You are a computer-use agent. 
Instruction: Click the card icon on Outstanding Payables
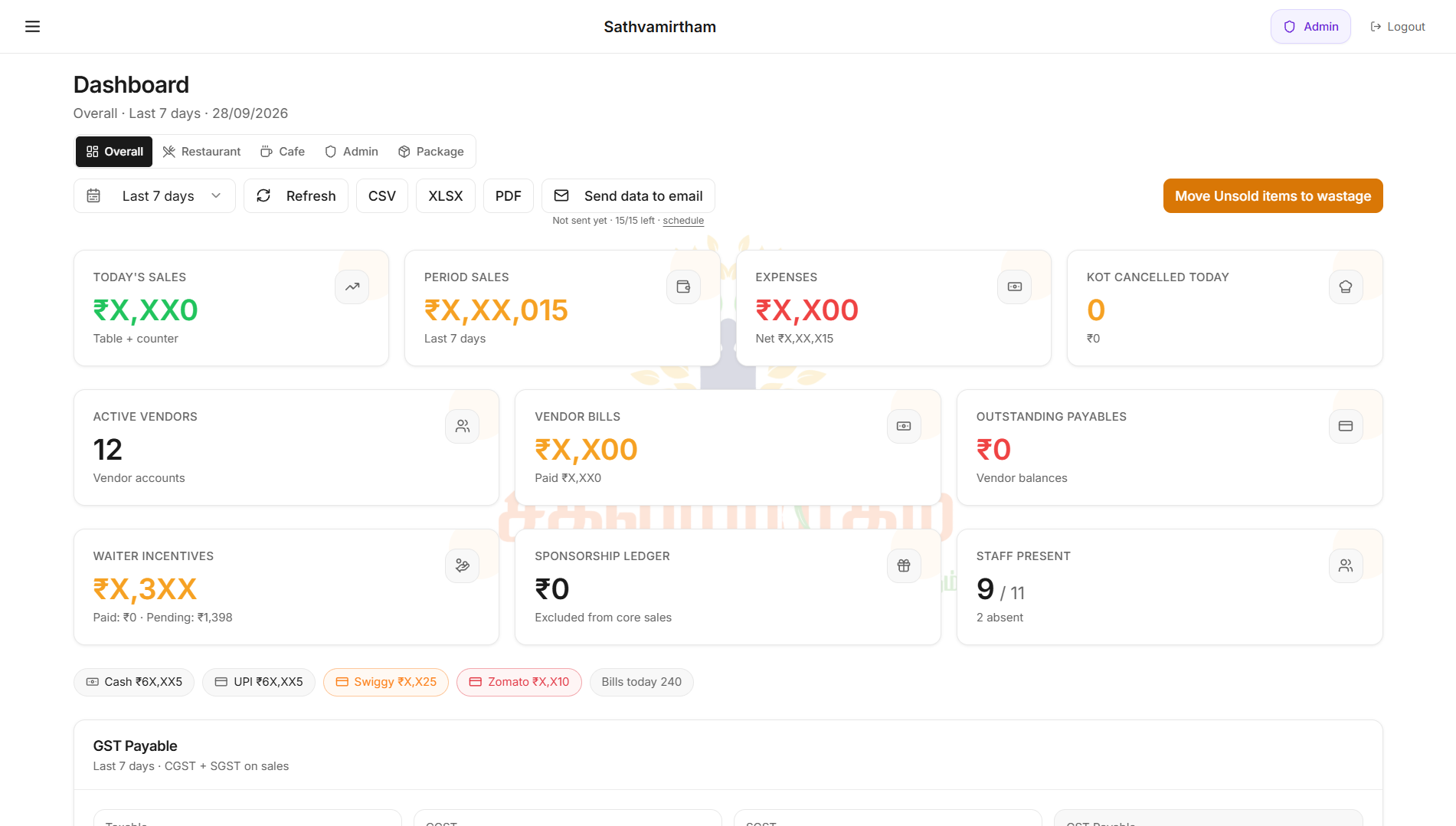point(1346,426)
